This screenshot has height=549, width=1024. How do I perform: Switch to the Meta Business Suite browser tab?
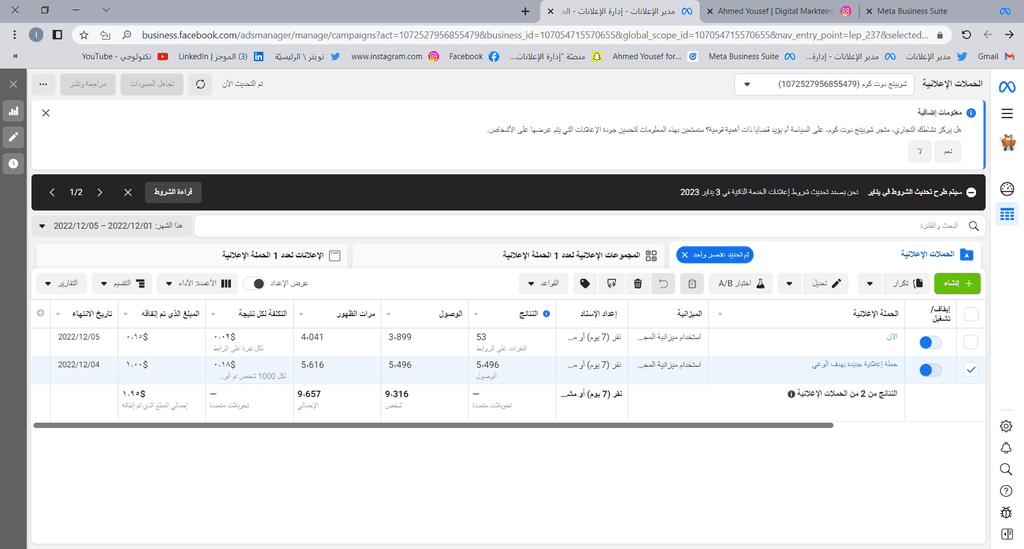[938, 11]
